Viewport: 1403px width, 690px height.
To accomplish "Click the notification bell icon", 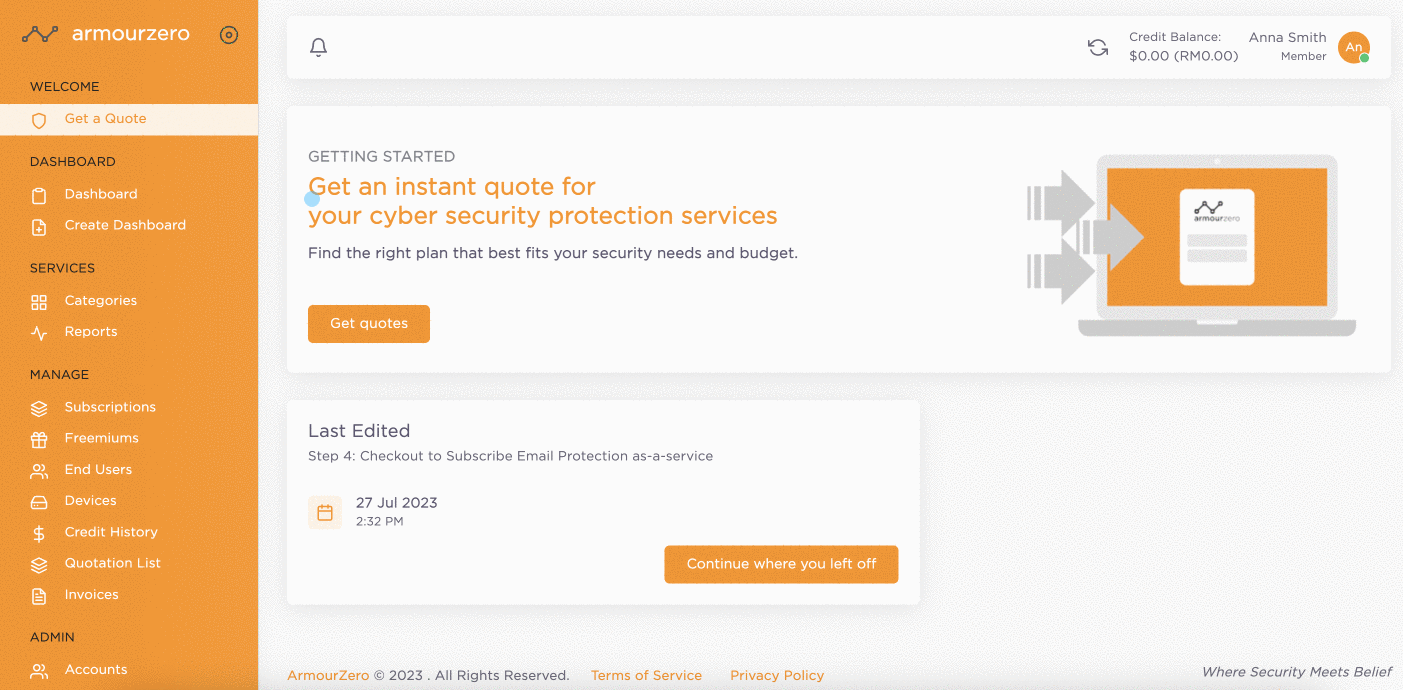I will [319, 47].
